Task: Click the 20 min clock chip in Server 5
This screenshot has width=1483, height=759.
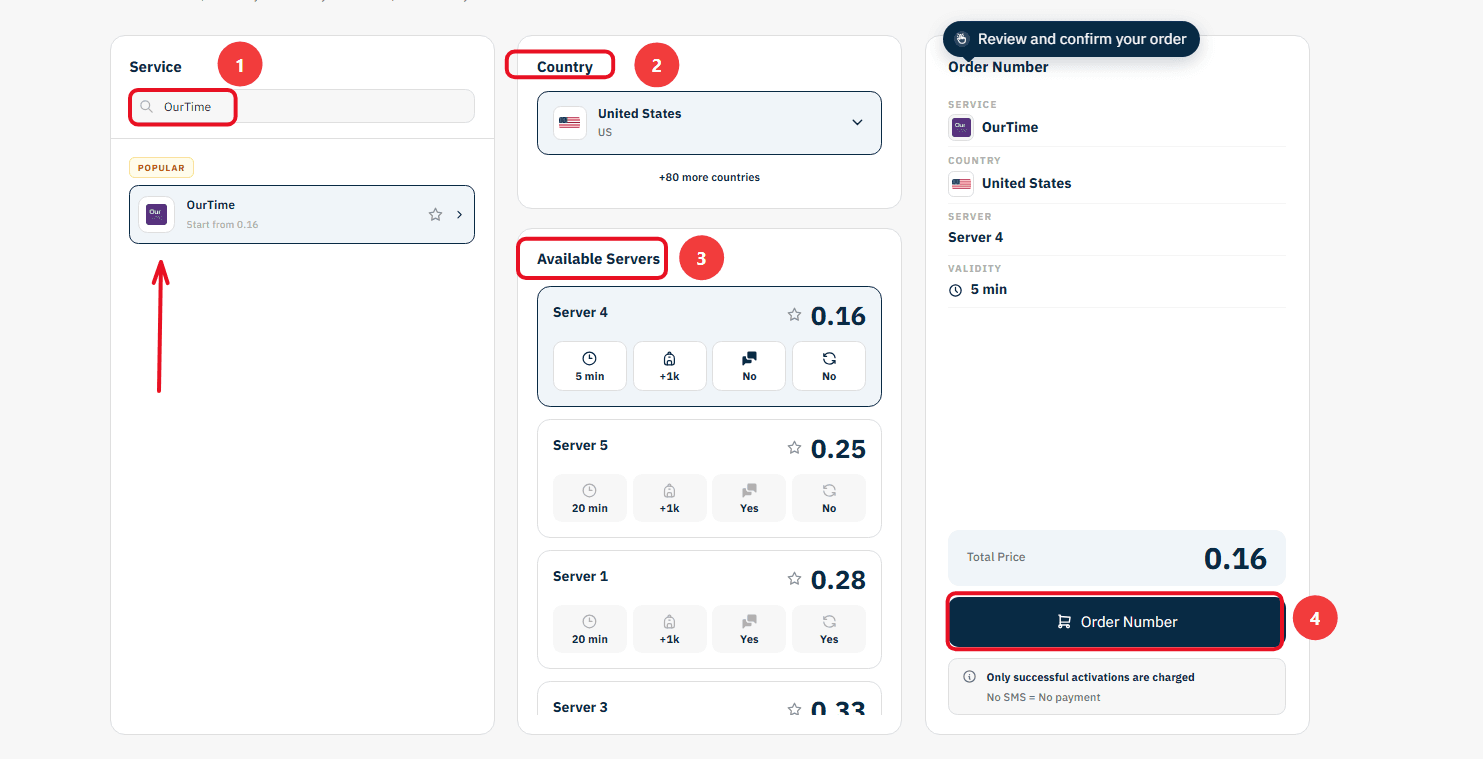Action: (x=590, y=498)
